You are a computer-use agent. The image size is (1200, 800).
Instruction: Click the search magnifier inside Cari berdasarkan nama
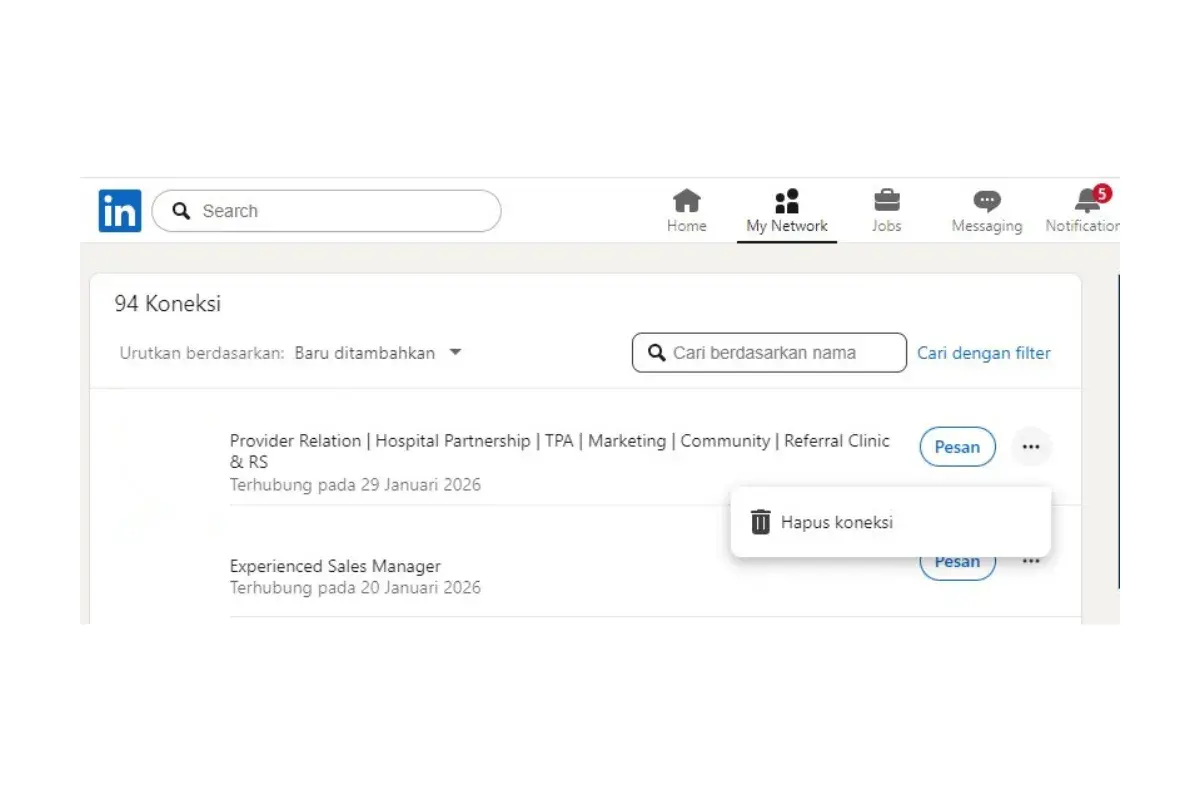(657, 352)
